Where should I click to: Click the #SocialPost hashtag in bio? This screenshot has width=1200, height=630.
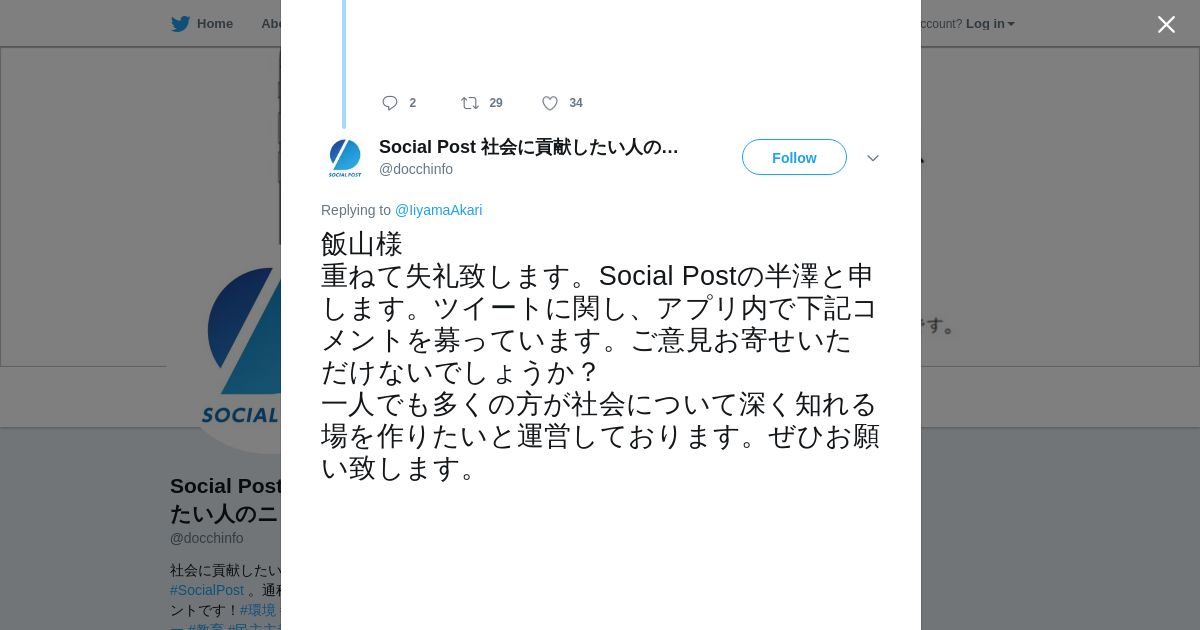[x=207, y=590]
